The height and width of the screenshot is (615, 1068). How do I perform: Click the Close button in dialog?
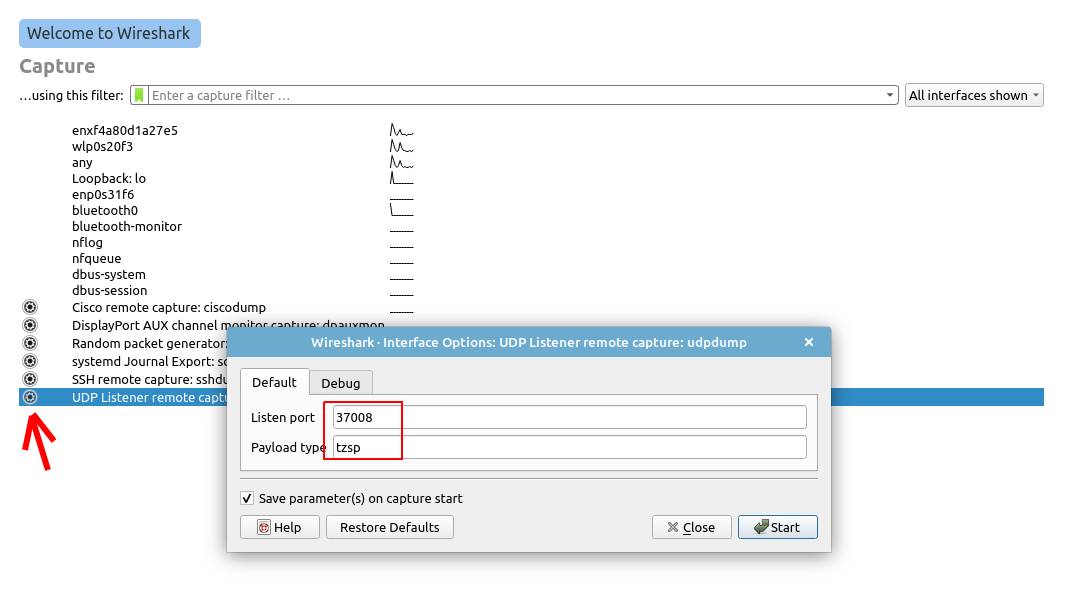691,527
